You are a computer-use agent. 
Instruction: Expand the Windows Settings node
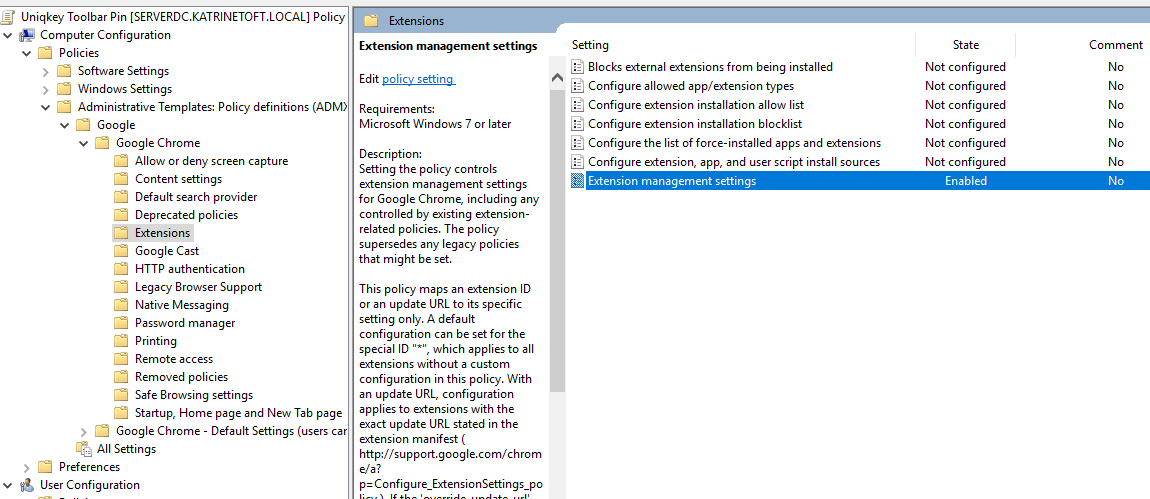(x=45, y=89)
